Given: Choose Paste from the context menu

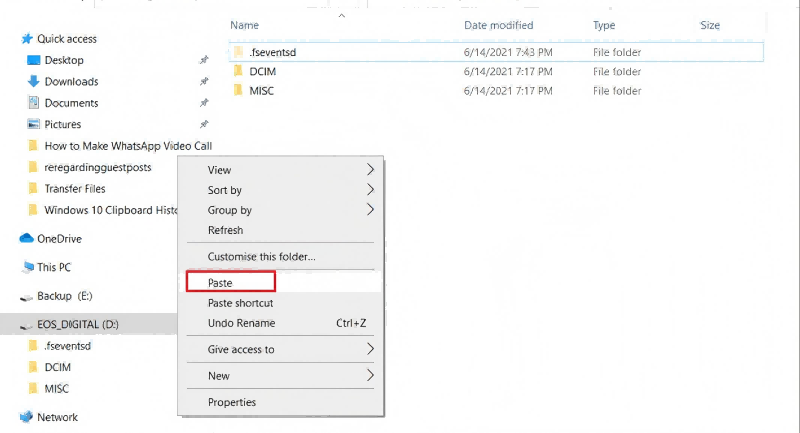Looking at the screenshot, I should tap(220, 283).
